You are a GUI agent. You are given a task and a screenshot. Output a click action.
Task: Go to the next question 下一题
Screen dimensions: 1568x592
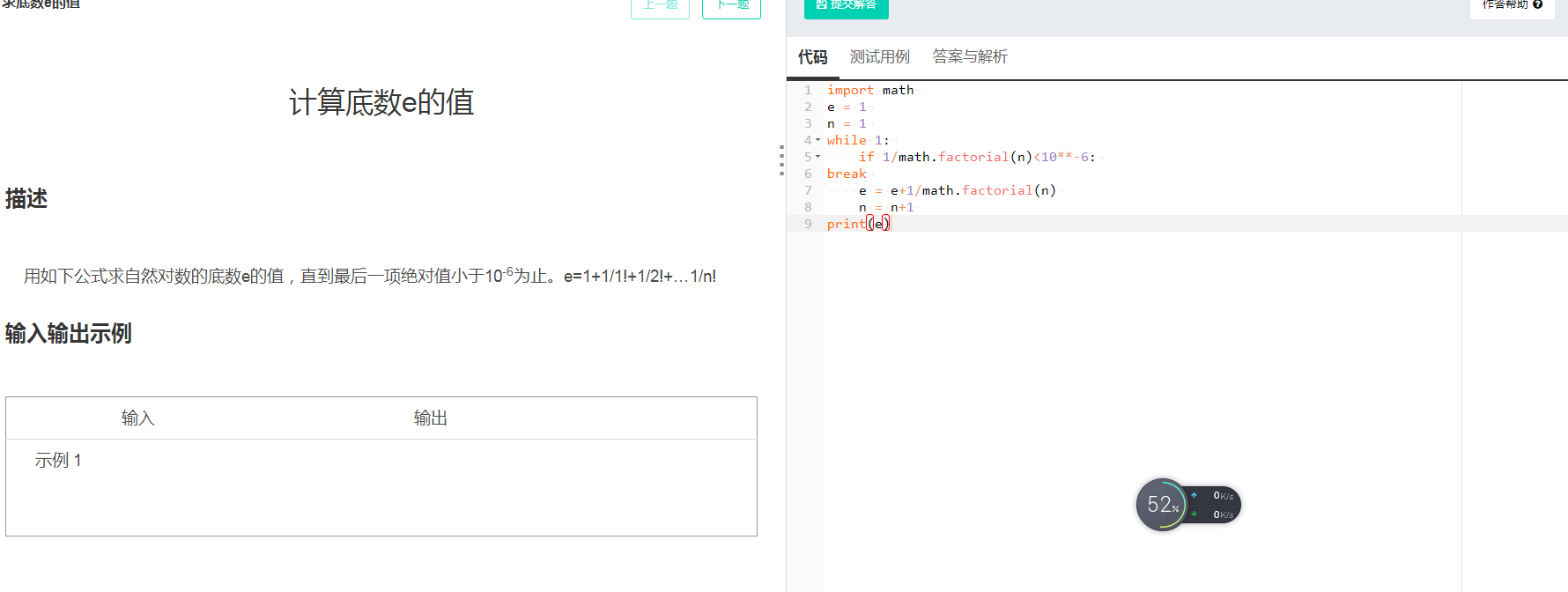(731, 7)
